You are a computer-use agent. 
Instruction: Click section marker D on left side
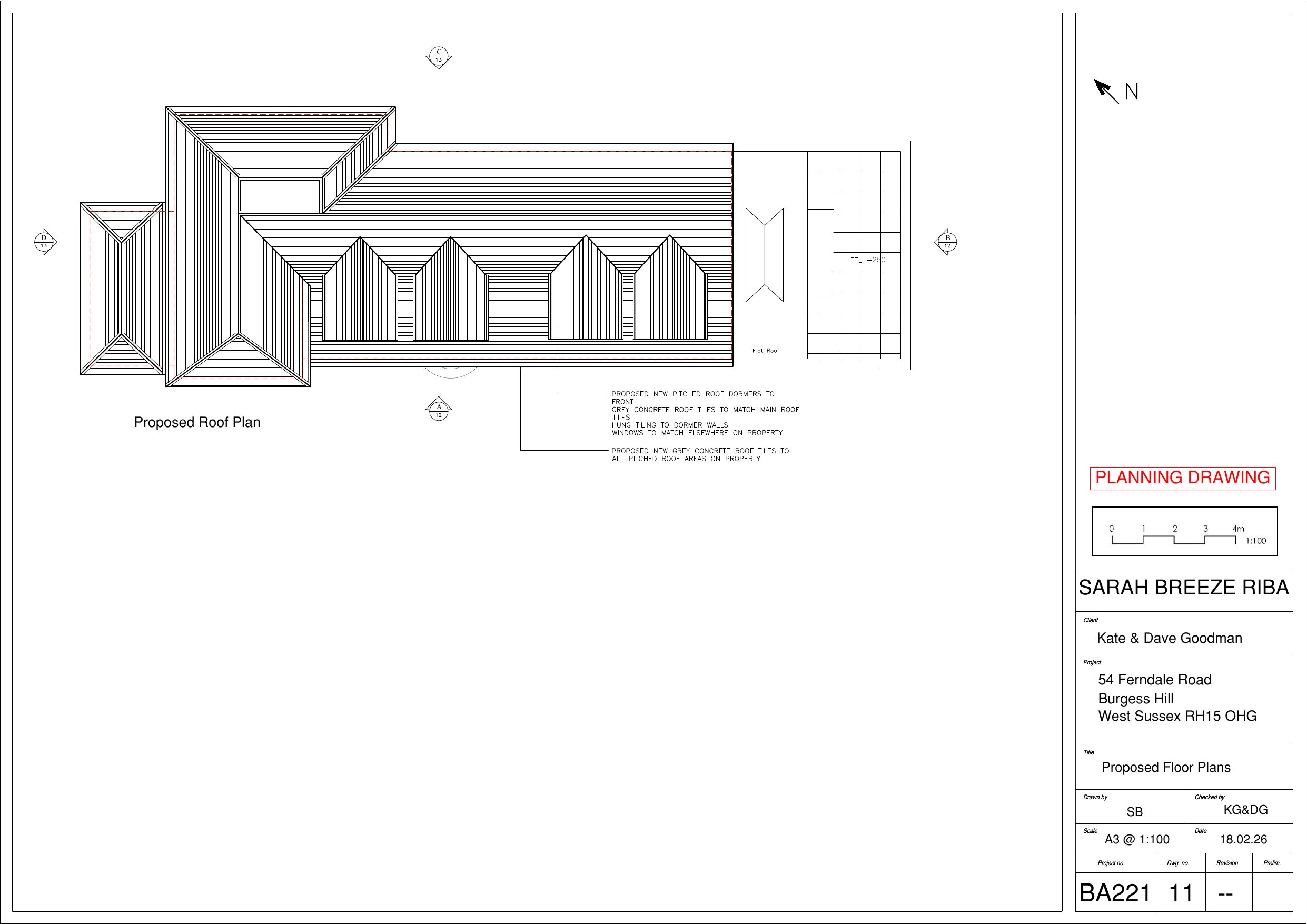coord(44,242)
